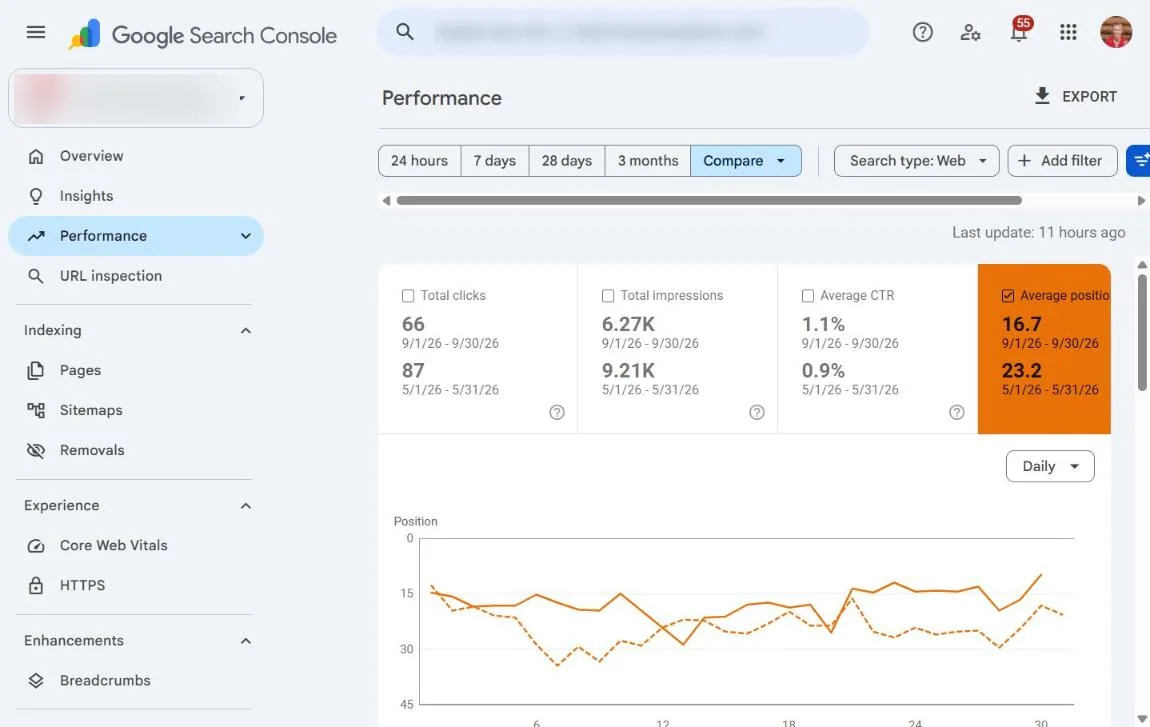Open Users and permissions settings icon

click(x=970, y=32)
